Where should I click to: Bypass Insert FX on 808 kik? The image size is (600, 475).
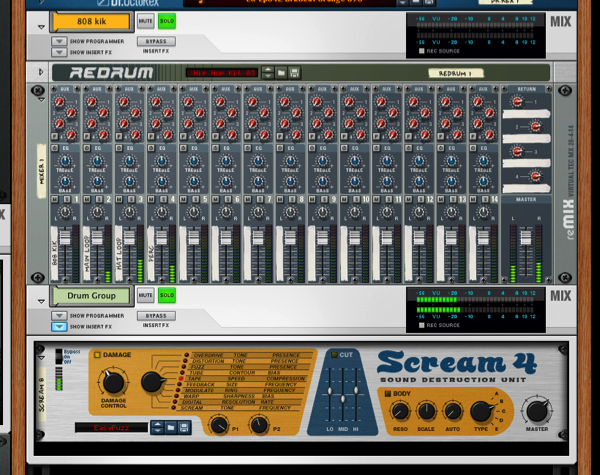tap(156, 41)
